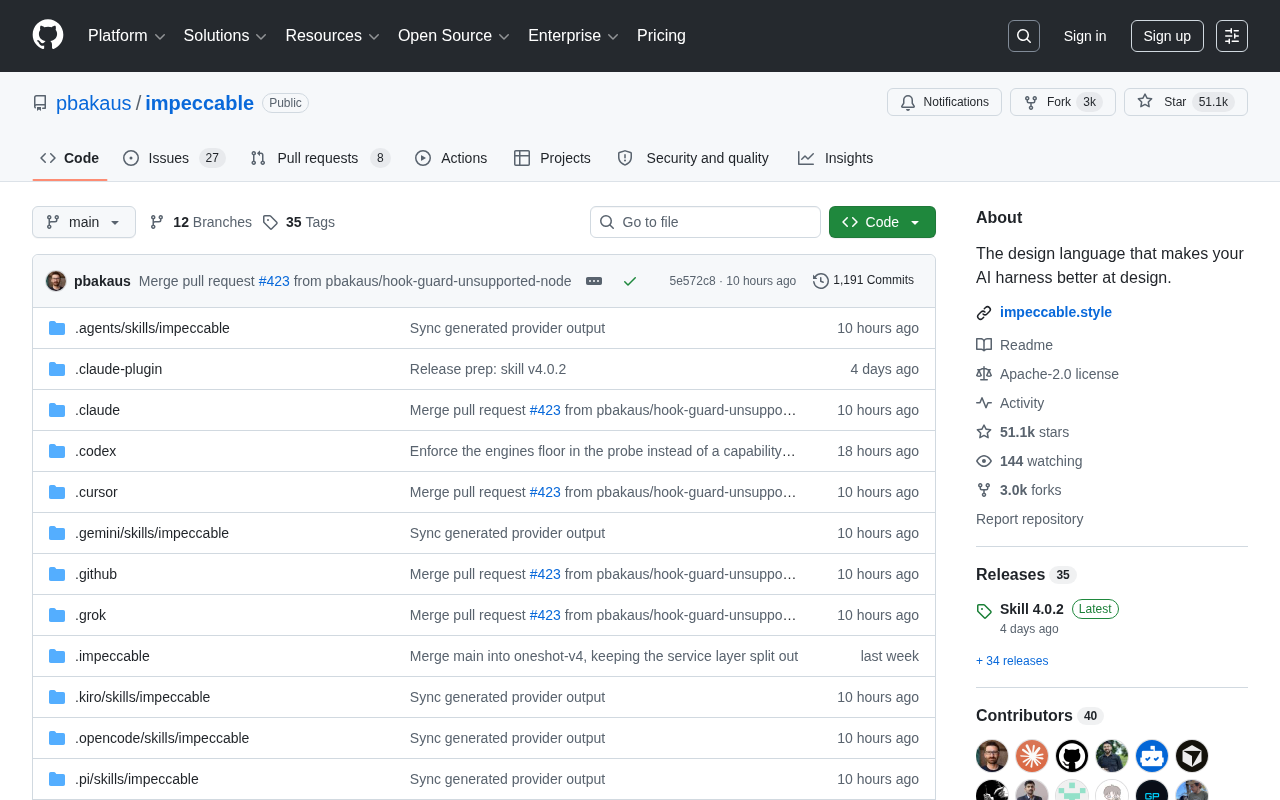Fork the repository with Fork button
Screen dimensions: 1280x800
pyautogui.click(x=1063, y=102)
